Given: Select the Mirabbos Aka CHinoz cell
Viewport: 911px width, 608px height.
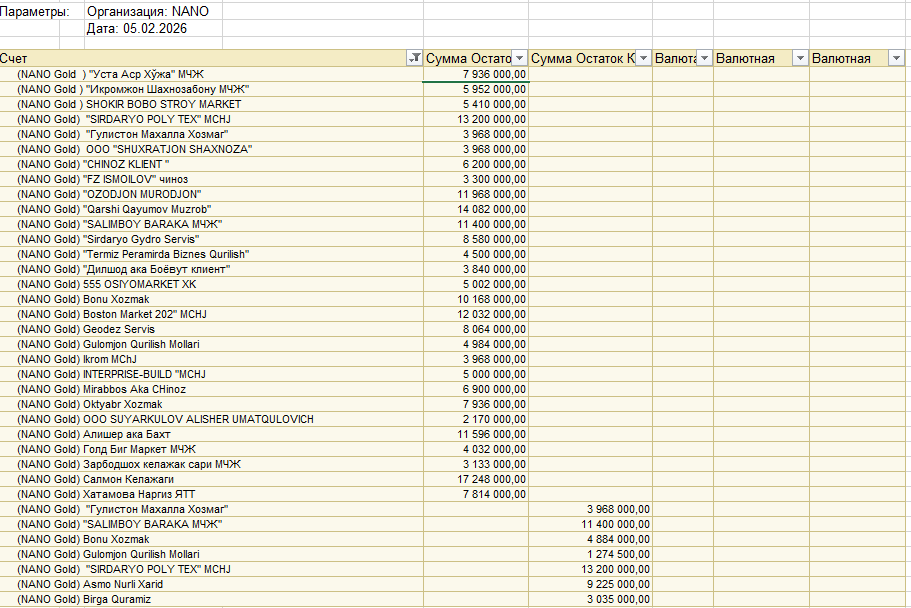Looking at the screenshot, I should (x=211, y=389).
